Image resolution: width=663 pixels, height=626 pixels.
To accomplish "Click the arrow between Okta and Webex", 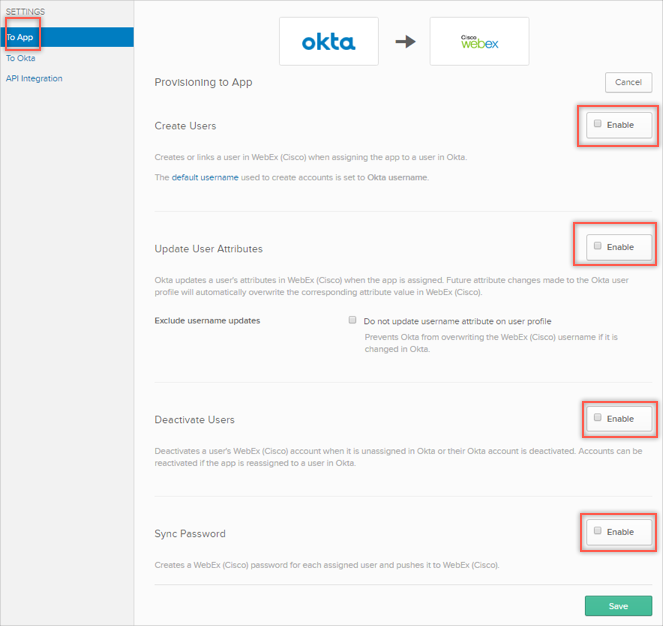I will pyautogui.click(x=405, y=42).
